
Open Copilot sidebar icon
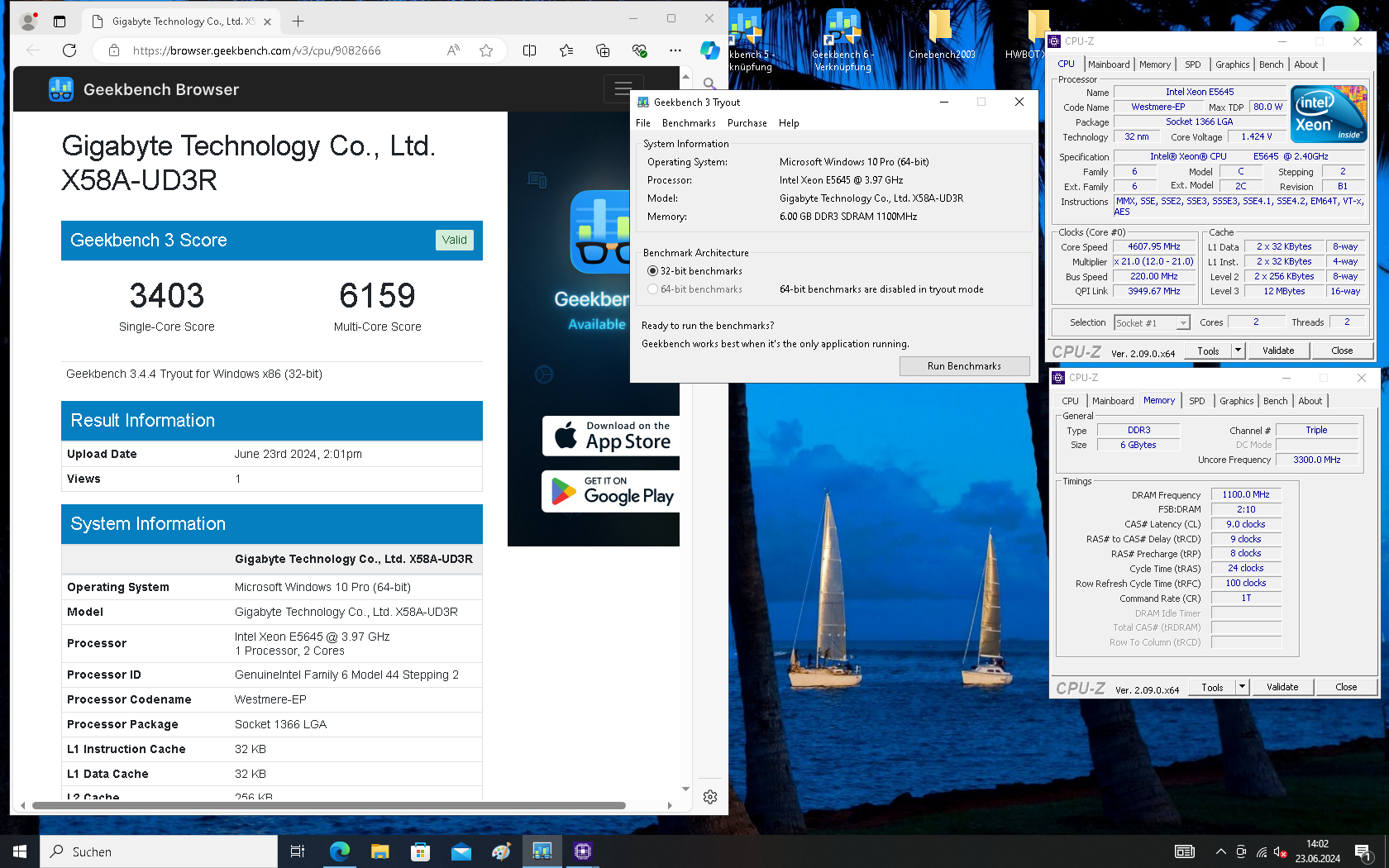tap(709, 50)
